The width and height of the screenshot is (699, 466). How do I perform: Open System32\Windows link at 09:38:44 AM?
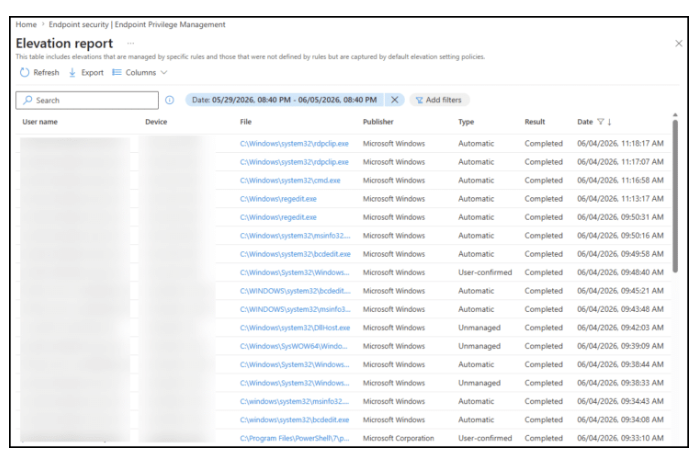[295, 364]
